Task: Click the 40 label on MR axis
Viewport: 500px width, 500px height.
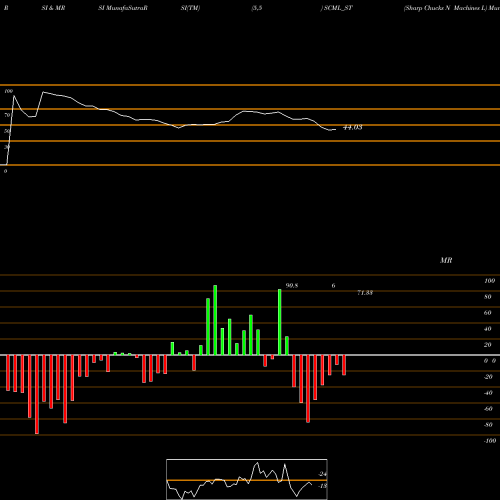Action: pyautogui.click(x=488, y=329)
